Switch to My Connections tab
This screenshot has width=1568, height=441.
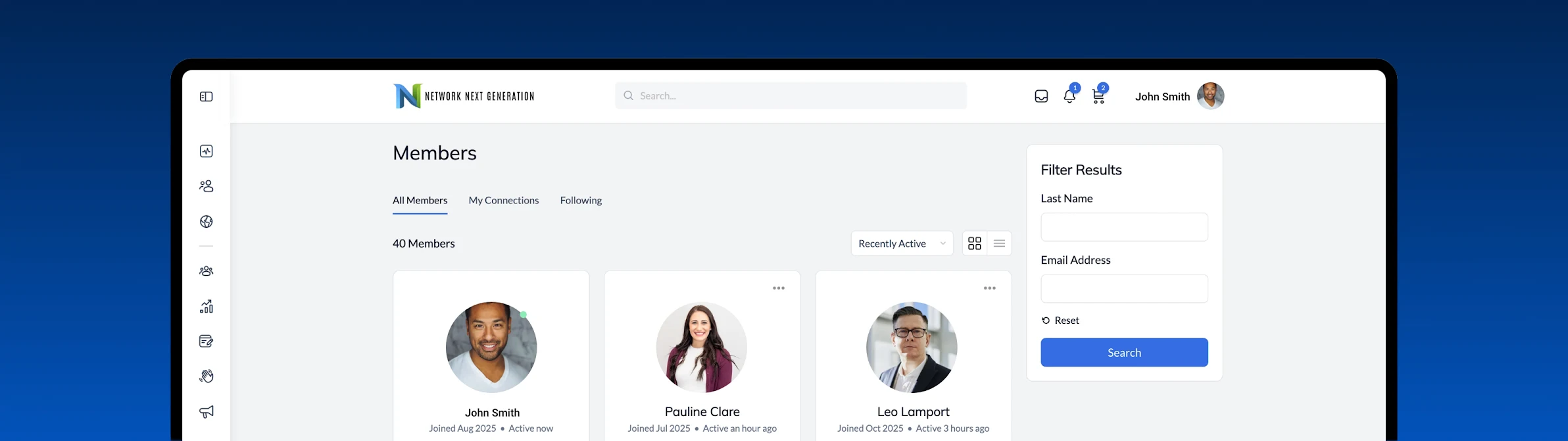(x=503, y=201)
